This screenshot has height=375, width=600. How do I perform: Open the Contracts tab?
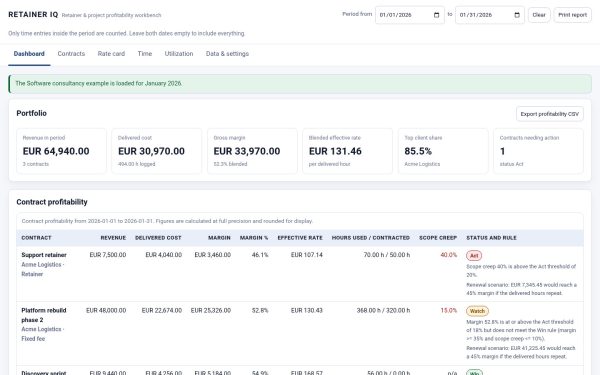click(71, 54)
